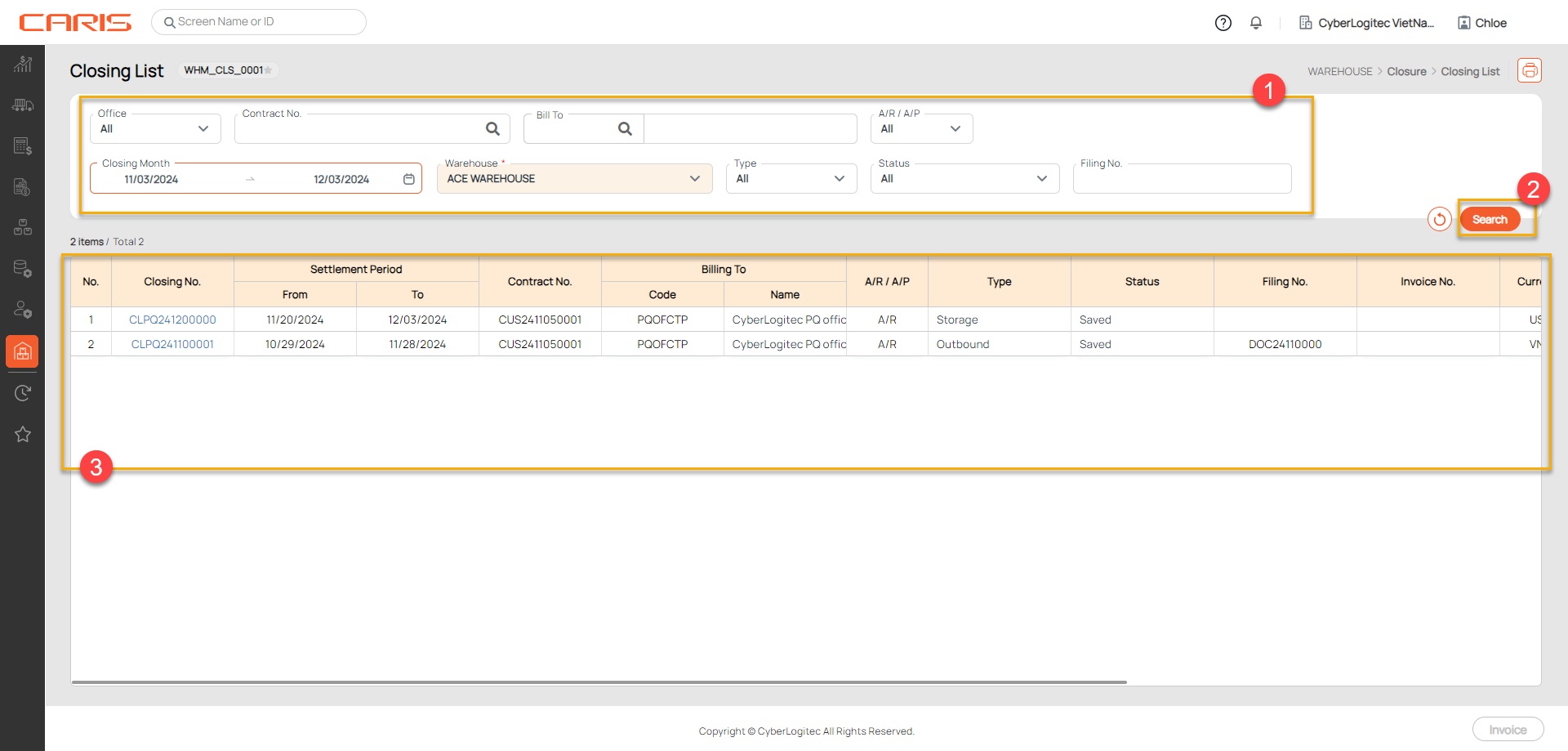This screenshot has height=751, width=1568.
Task: Click the help question mark icon
Action: 1223,23
